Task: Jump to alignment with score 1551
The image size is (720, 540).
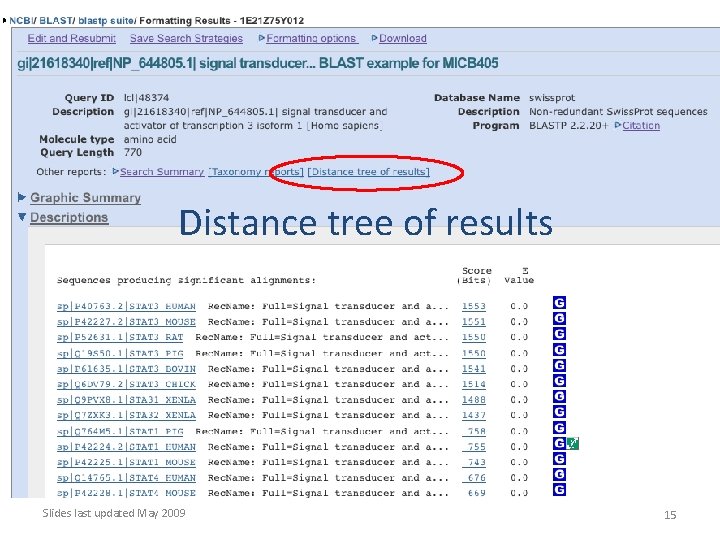Action: point(474,322)
